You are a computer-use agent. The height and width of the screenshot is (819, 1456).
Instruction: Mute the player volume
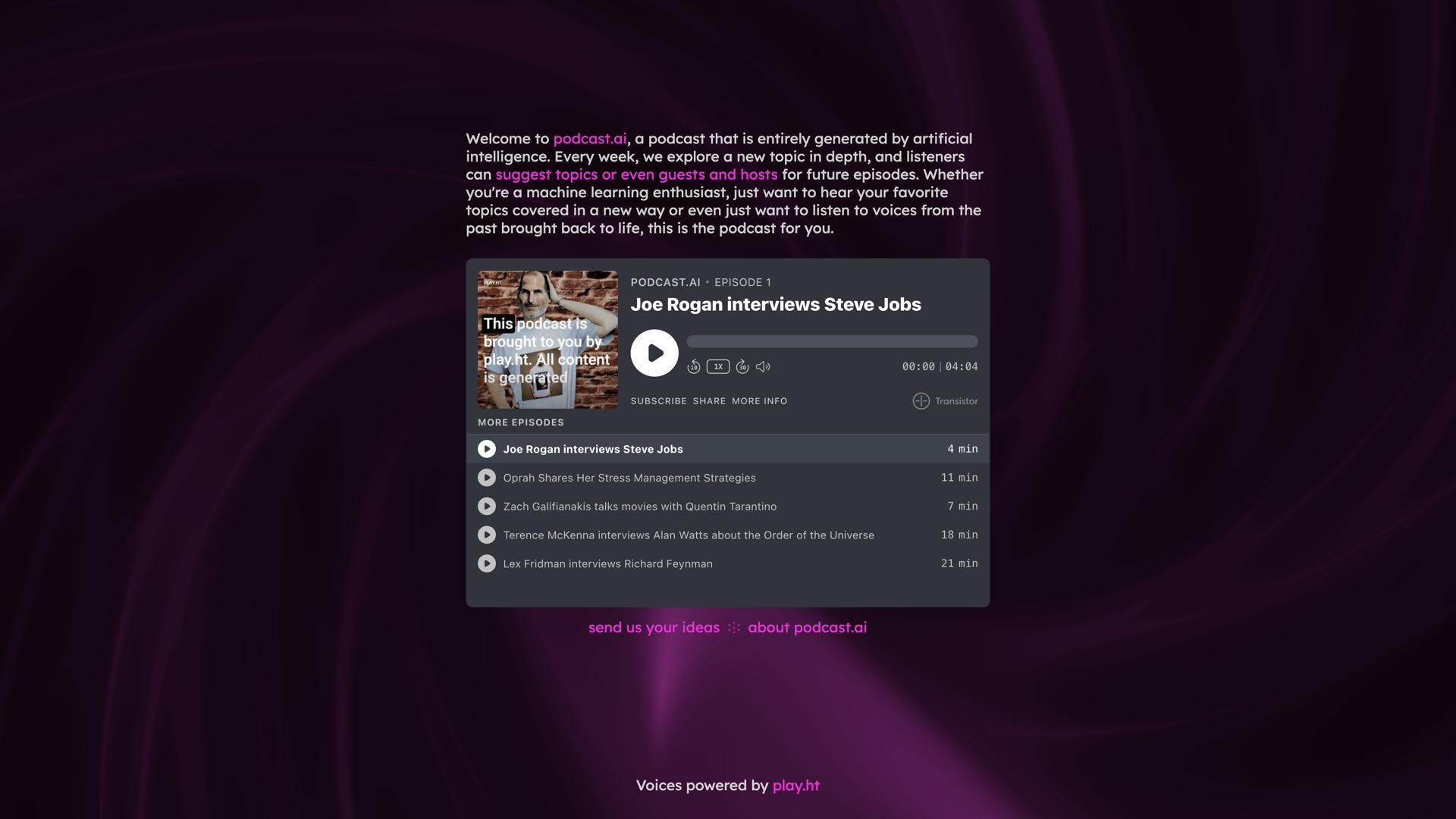(x=763, y=367)
